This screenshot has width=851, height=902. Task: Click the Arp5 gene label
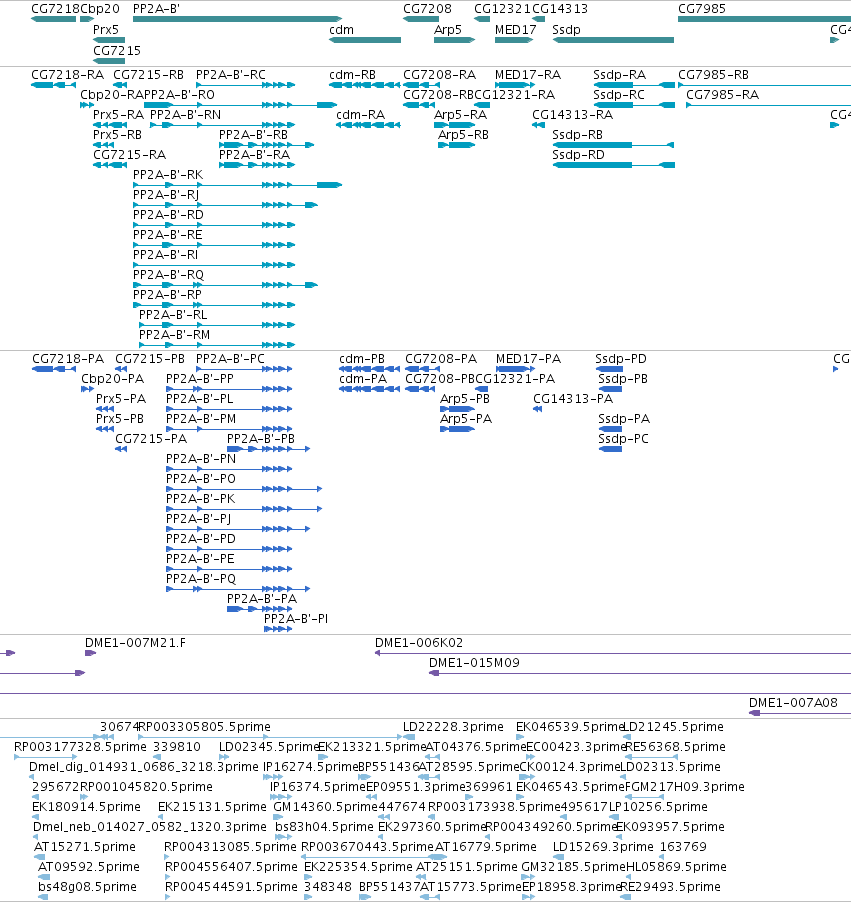[448, 30]
